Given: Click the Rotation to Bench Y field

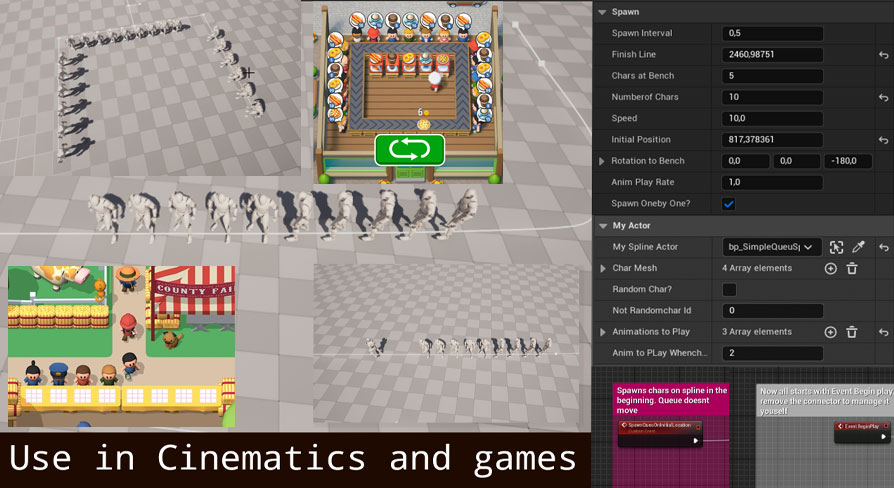Looking at the screenshot, I should point(797,161).
